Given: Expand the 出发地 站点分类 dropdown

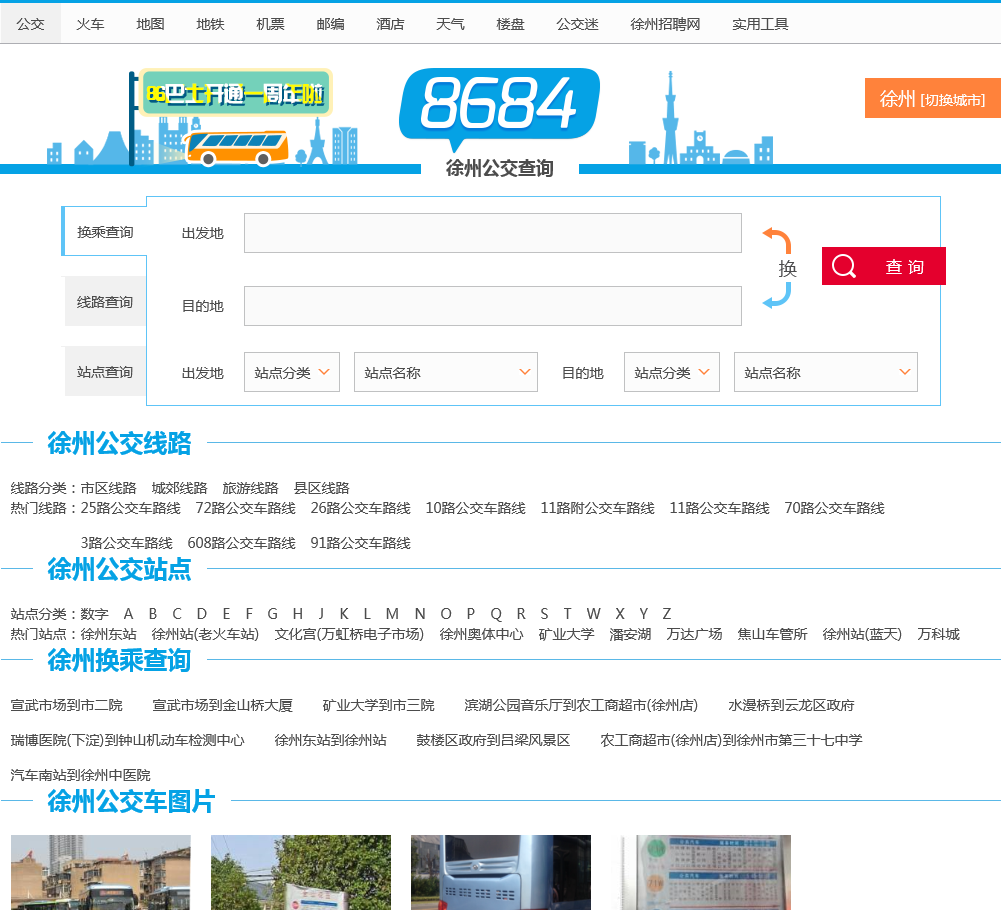Looking at the screenshot, I should coord(292,372).
